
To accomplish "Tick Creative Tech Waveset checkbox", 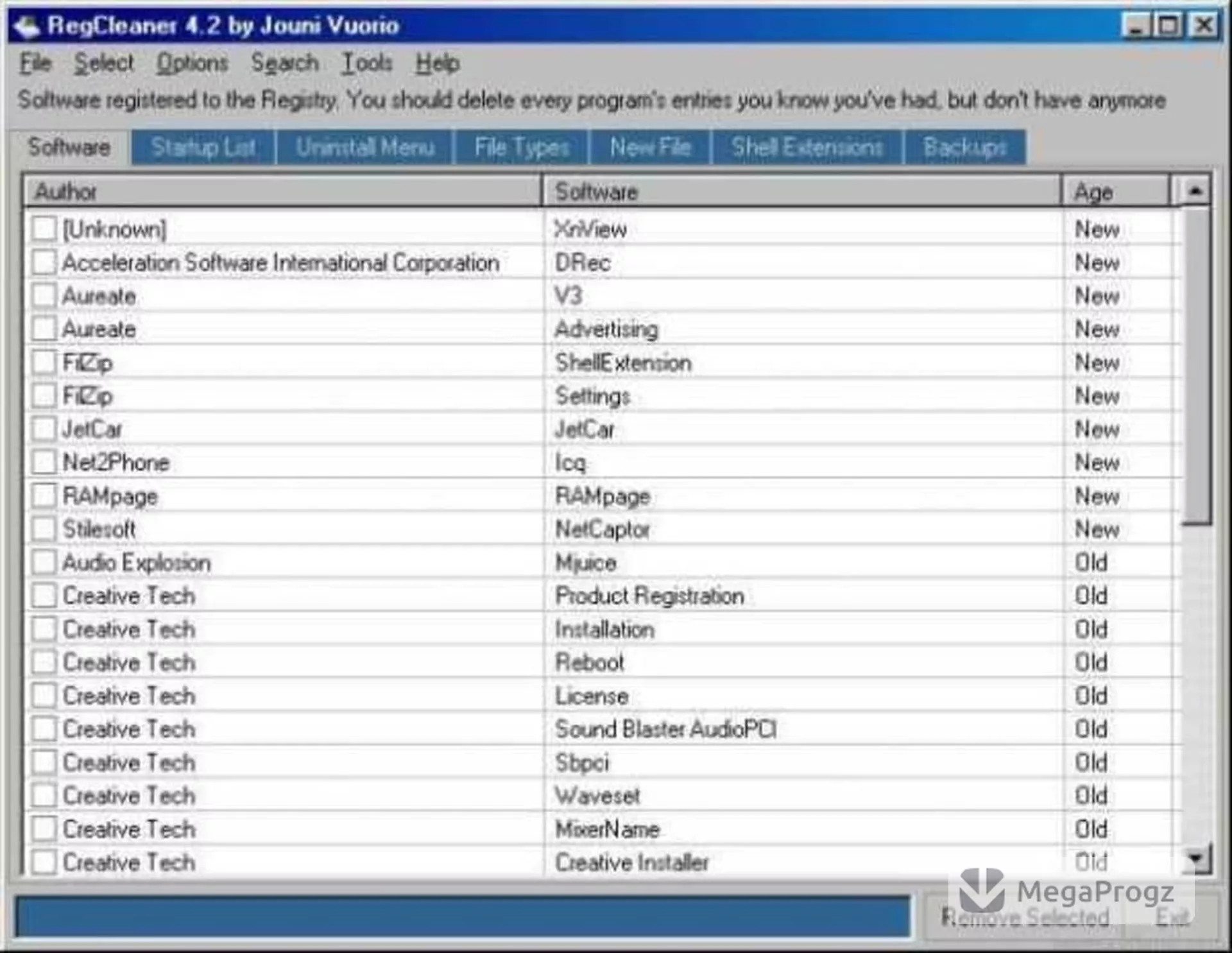I will click(44, 796).
